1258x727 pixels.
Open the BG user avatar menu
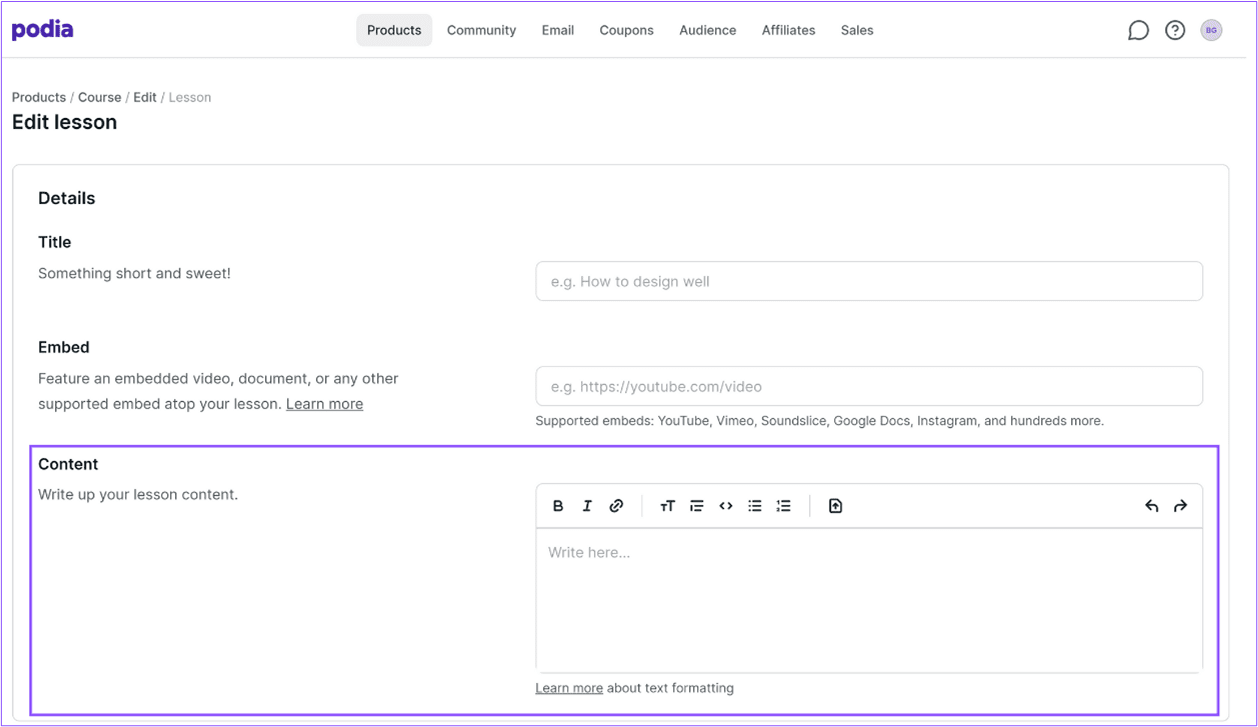[1211, 30]
